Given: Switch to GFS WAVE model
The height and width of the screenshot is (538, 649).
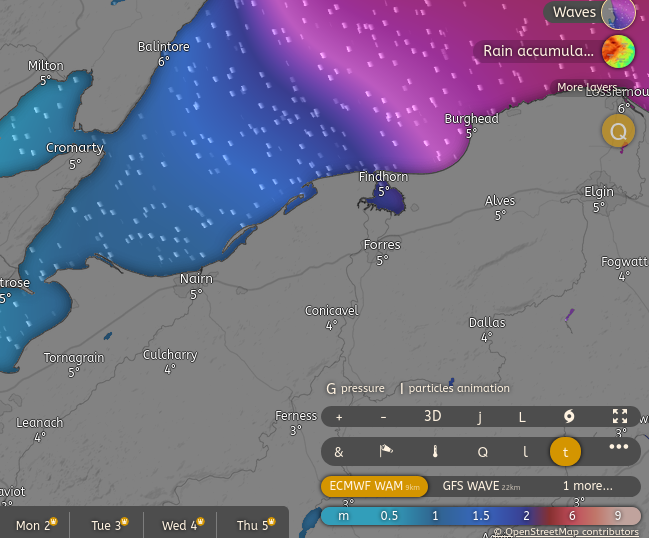Looking at the screenshot, I should tap(483, 486).
